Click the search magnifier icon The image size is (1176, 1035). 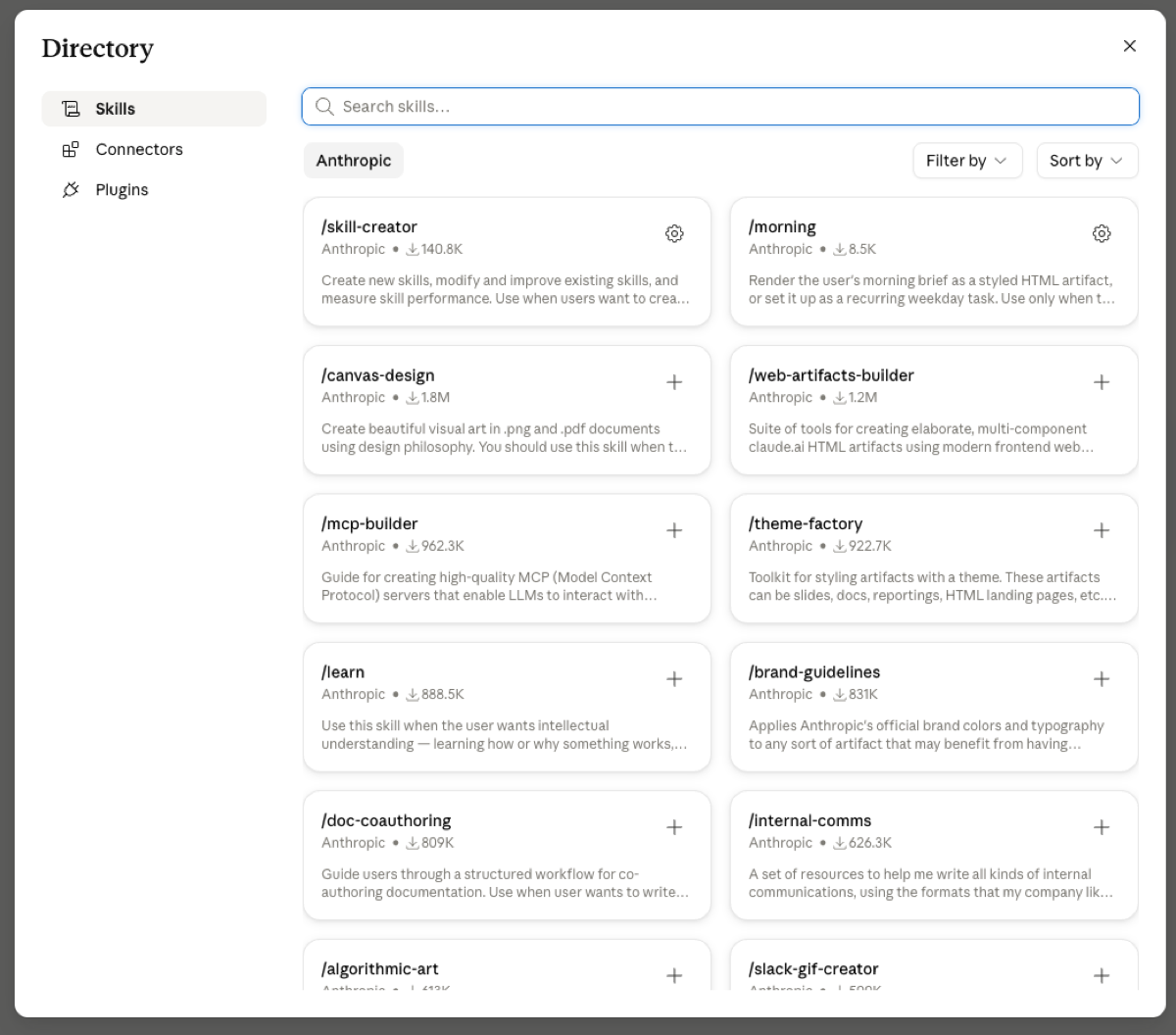(324, 107)
